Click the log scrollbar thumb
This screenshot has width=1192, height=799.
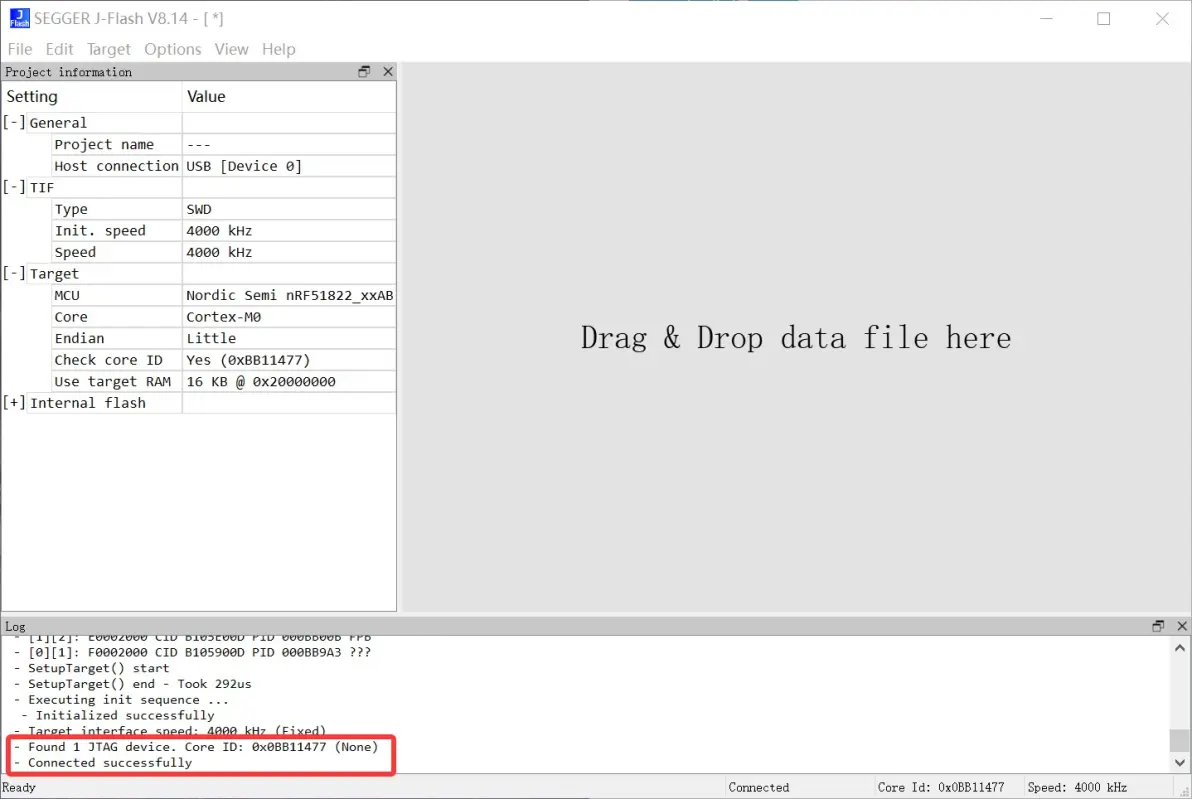coord(1180,739)
